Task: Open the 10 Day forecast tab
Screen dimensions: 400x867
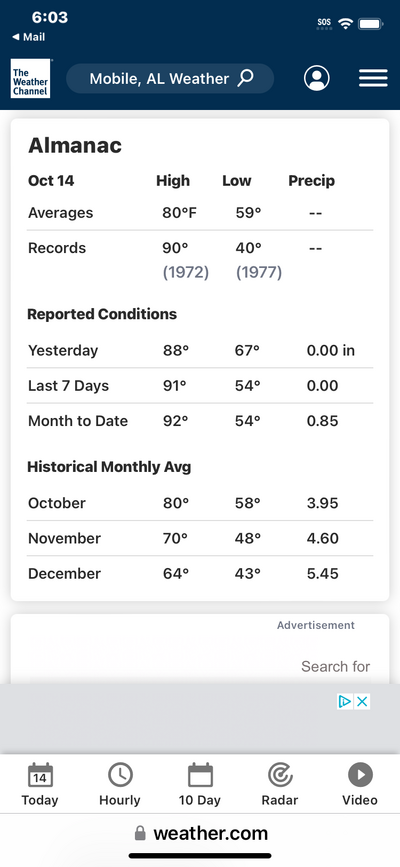Action: click(200, 785)
